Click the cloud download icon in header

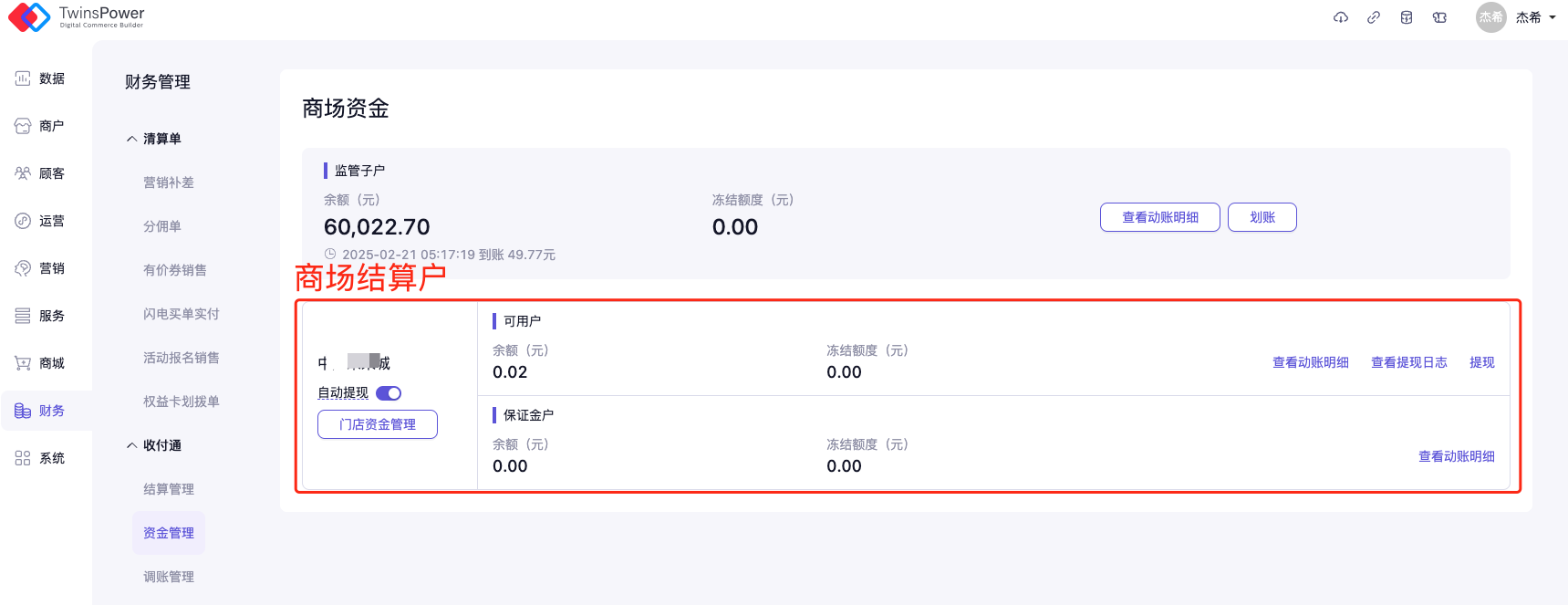[x=1341, y=17]
